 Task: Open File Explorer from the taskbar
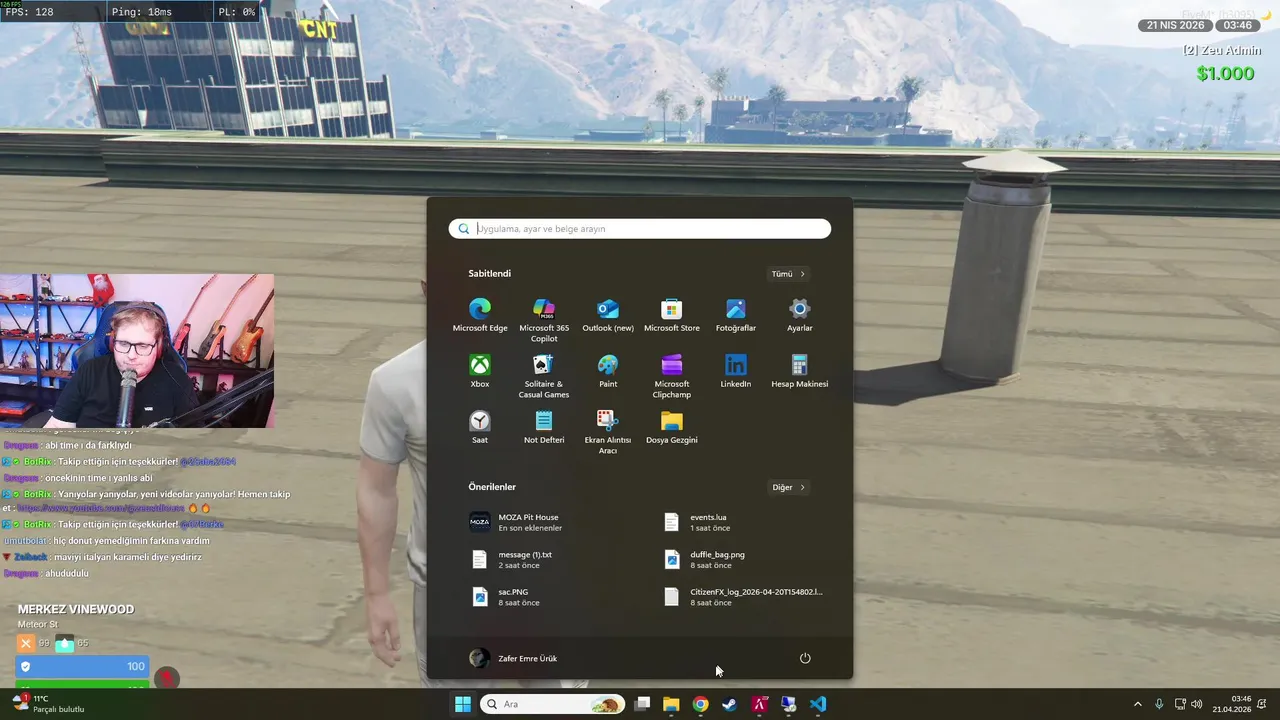click(x=671, y=704)
